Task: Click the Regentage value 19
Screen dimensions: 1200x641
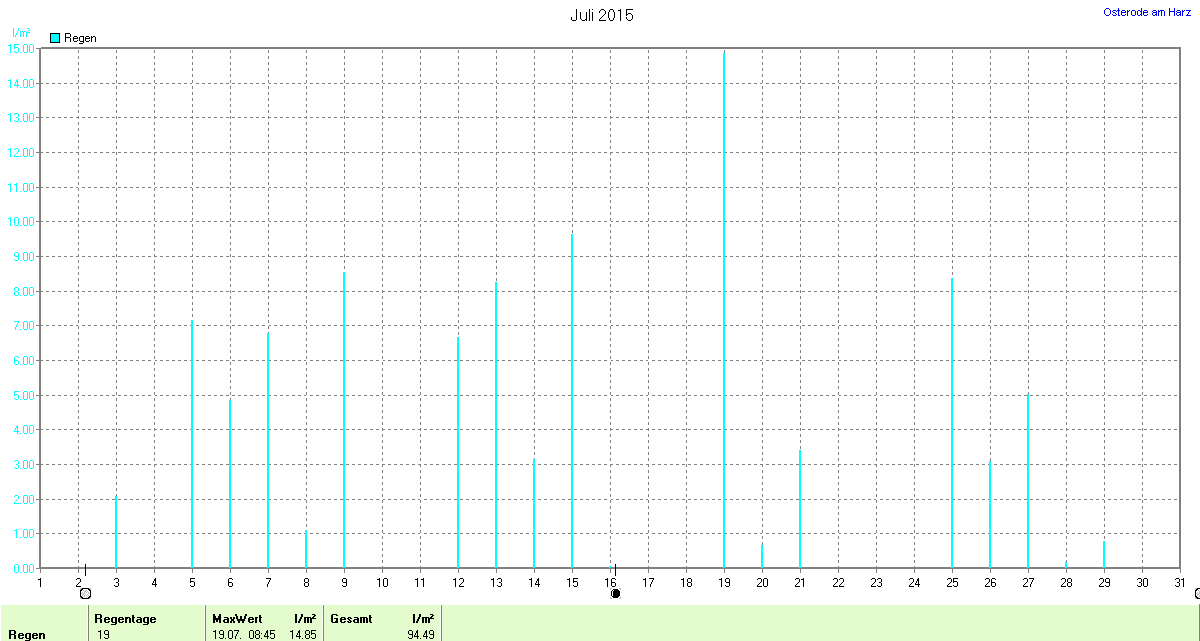Action: (x=103, y=634)
